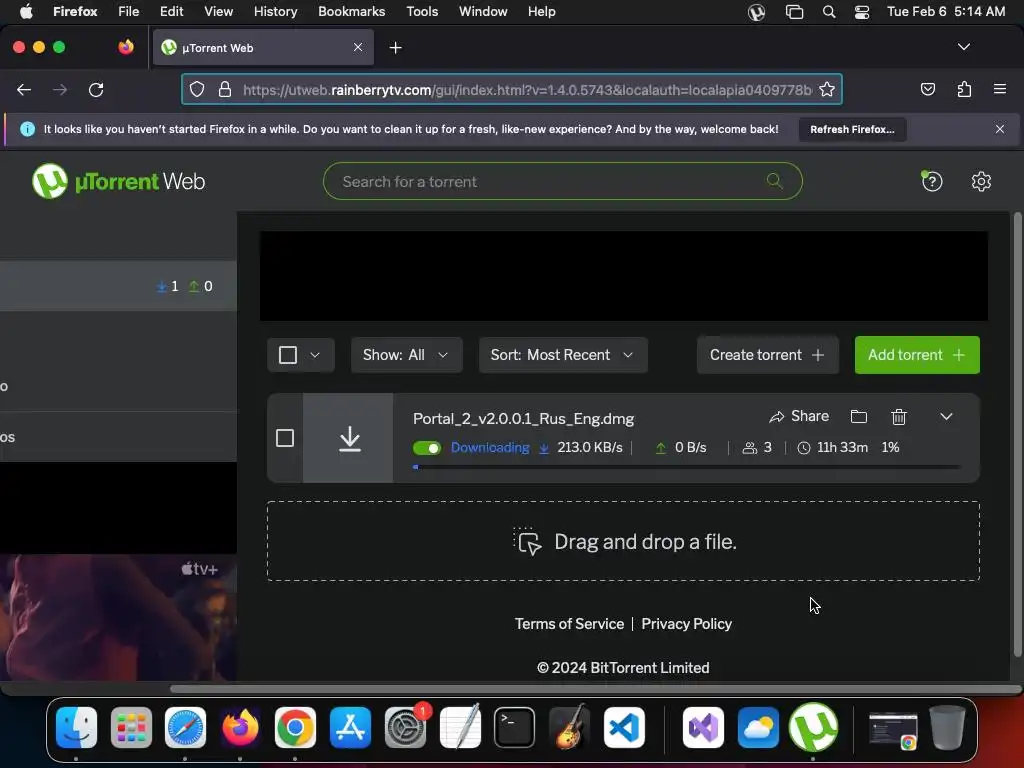Open the View menu
The height and width of the screenshot is (768, 1024).
tap(218, 12)
